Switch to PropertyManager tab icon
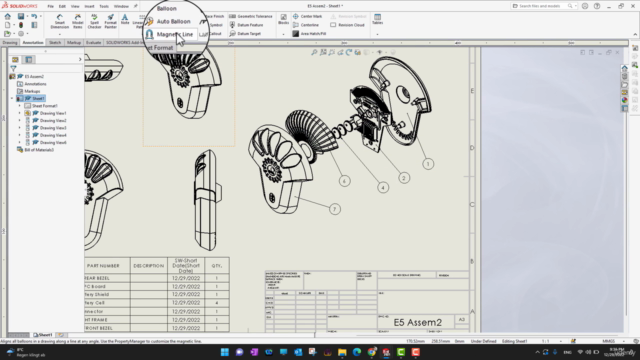The image size is (640, 360). tap(29, 60)
